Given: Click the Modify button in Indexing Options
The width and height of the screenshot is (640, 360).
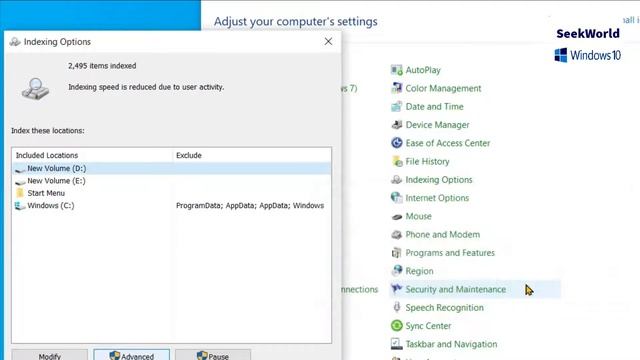Looking at the screenshot, I should [49, 355].
